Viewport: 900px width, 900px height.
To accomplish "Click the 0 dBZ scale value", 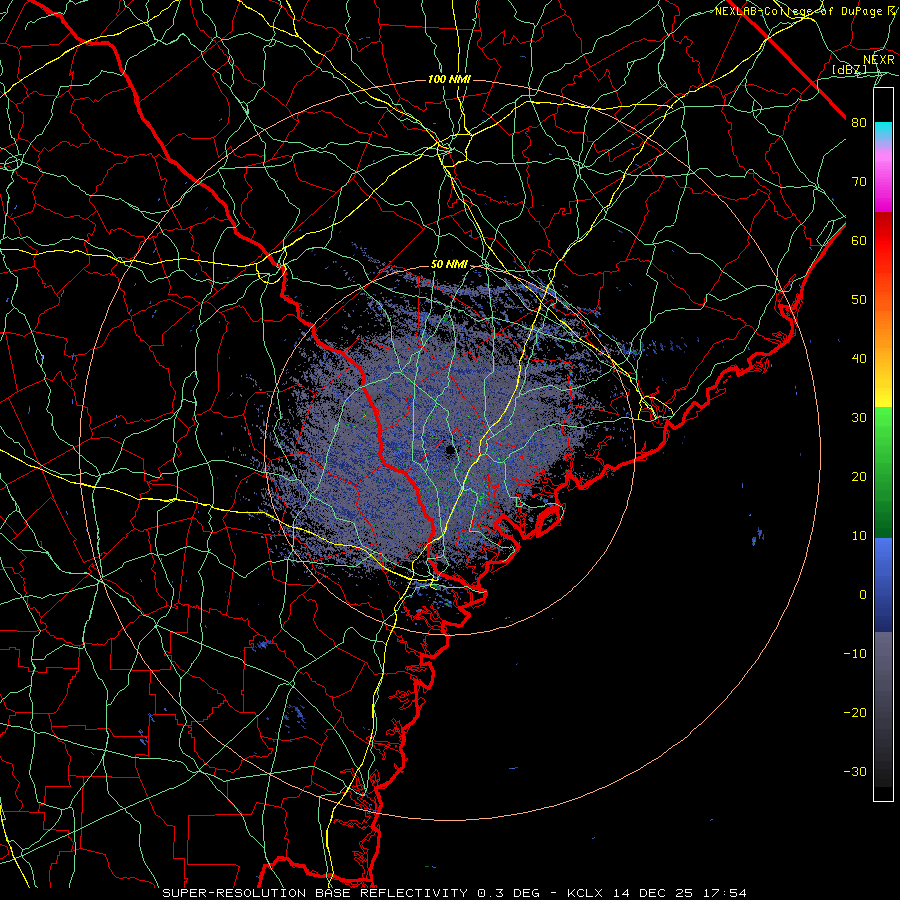I will pyautogui.click(x=863, y=595).
